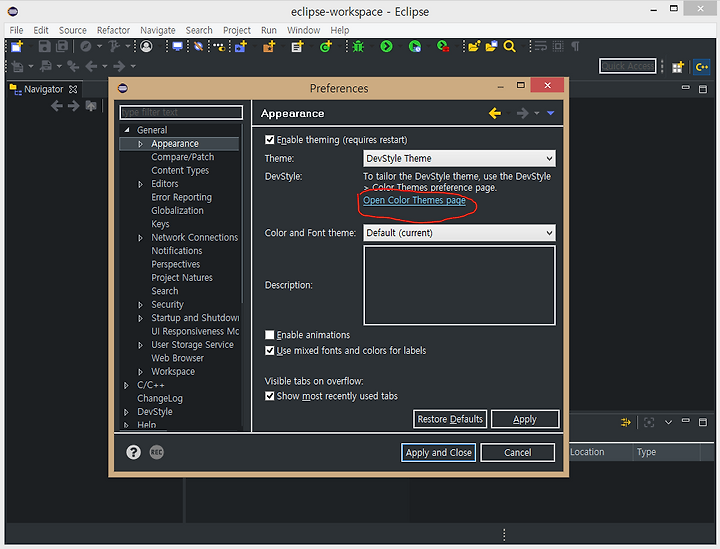Image resolution: width=720 pixels, height=549 pixels.
Task: Open the Navigate menu
Action: [158, 30]
